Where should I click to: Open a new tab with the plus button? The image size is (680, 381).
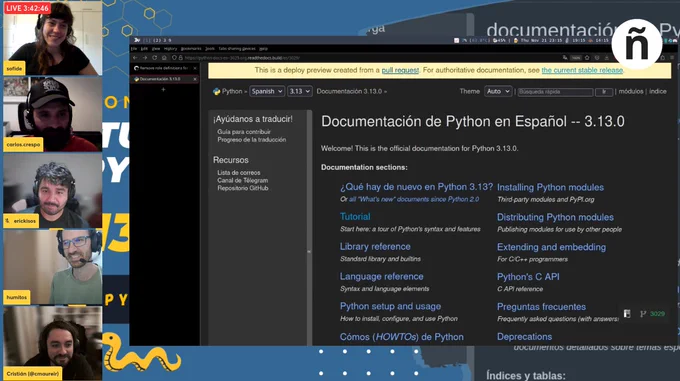[x=163, y=89]
